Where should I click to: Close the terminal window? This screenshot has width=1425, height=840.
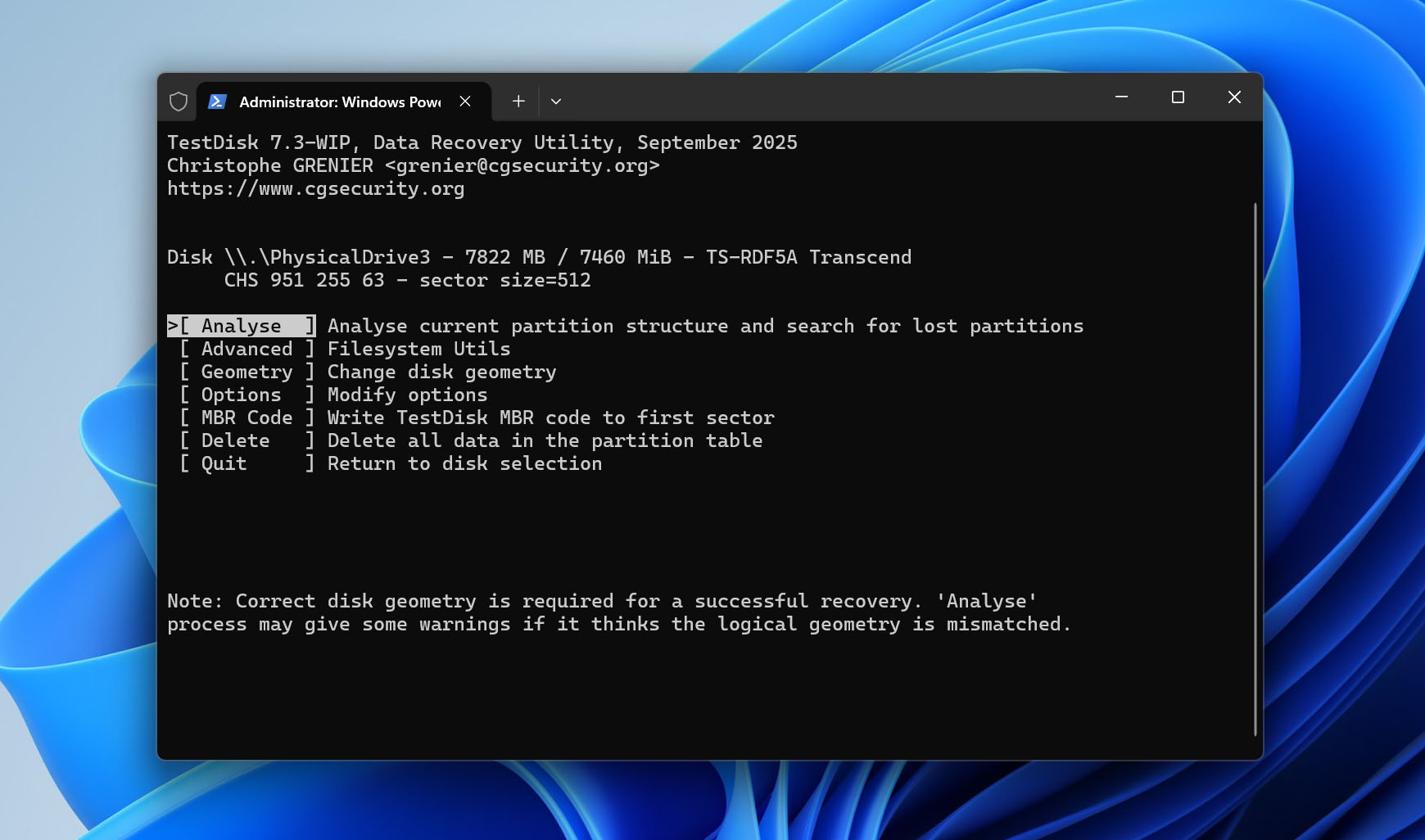(1234, 97)
